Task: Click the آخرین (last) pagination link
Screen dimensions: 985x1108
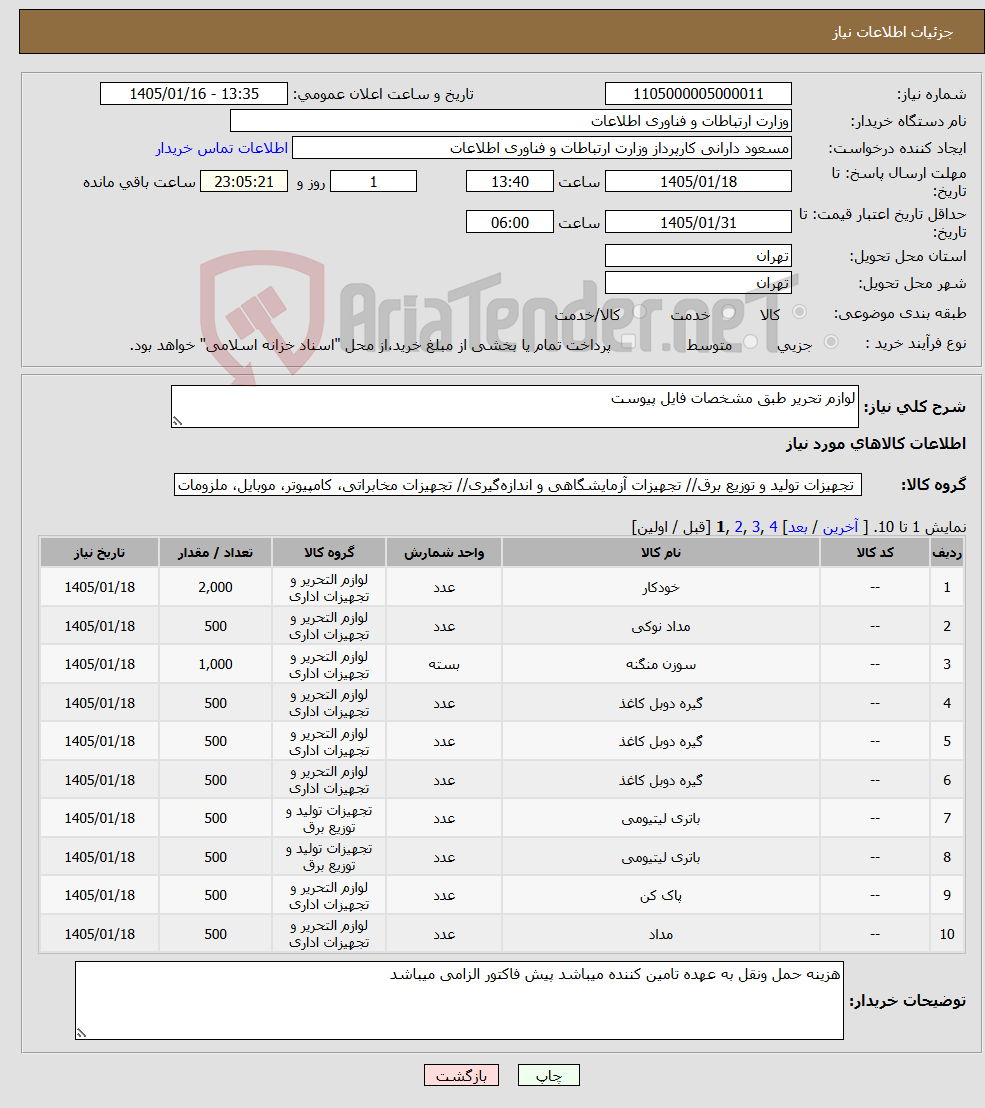Action: [840, 527]
